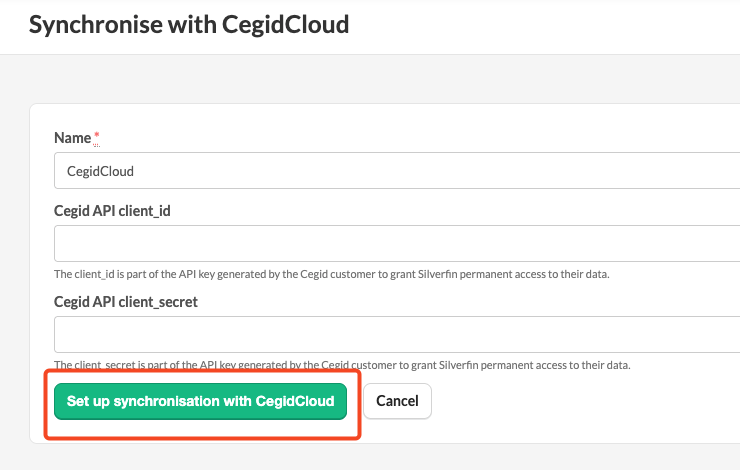
Task: Click the client_secret help description text
Action: point(342,365)
